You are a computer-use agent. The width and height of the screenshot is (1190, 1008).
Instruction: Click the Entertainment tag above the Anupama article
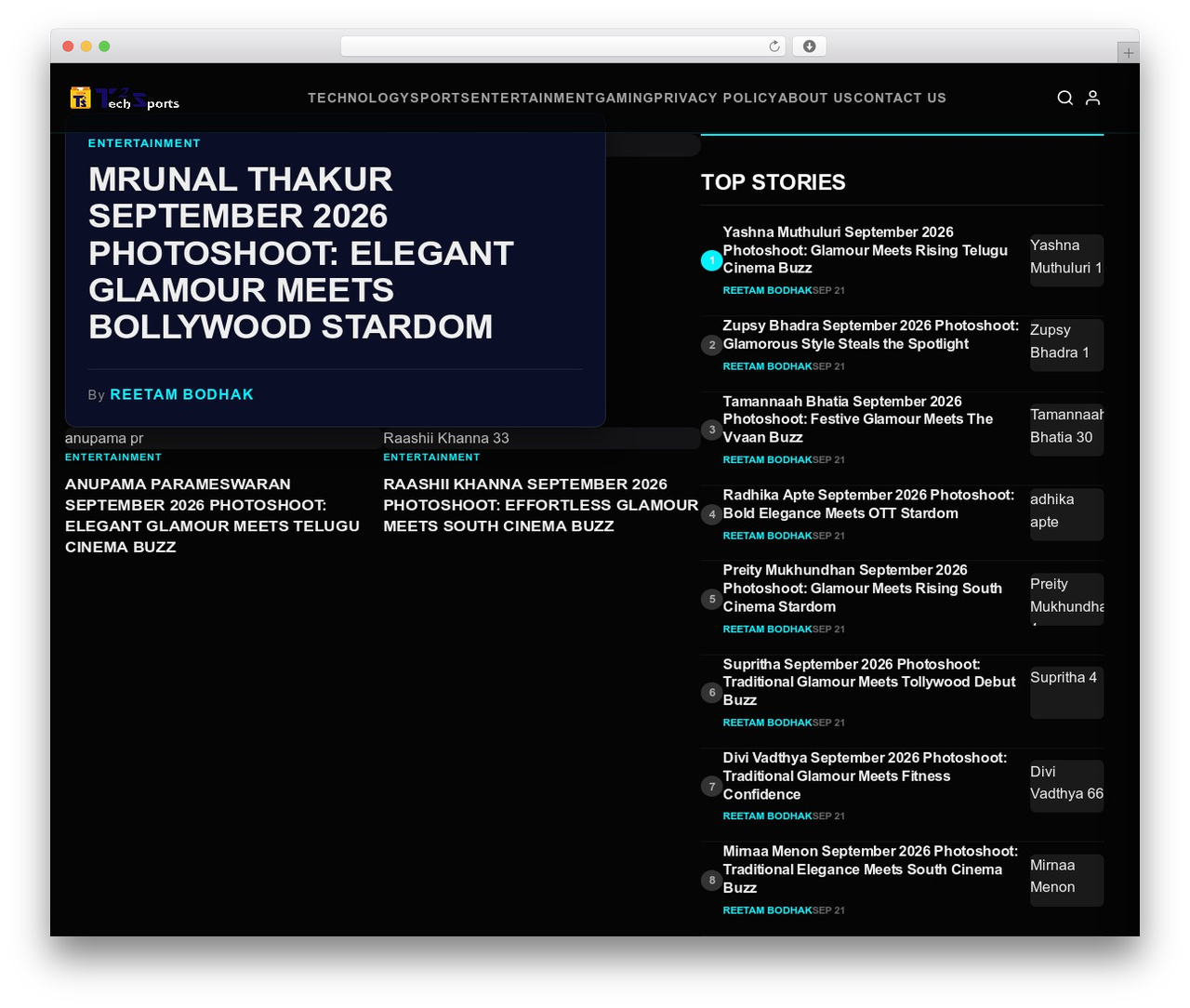113,458
